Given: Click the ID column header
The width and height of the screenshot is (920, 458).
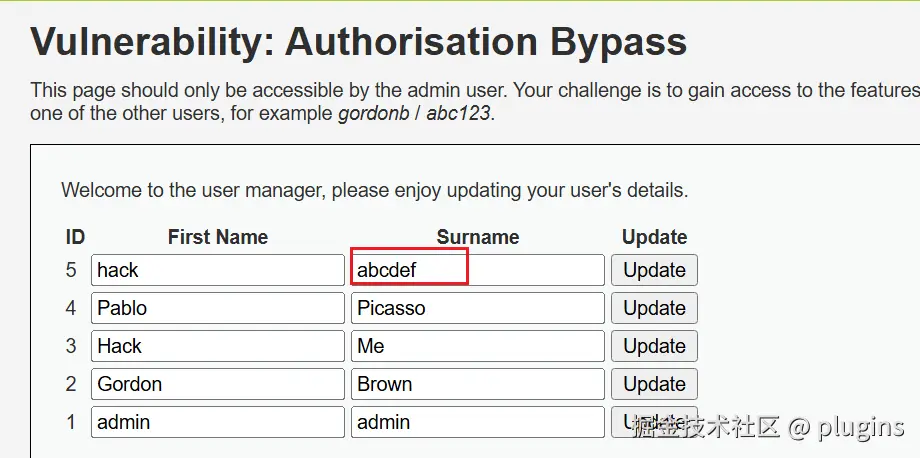Looking at the screenshot, I should [x=75, y=237].
